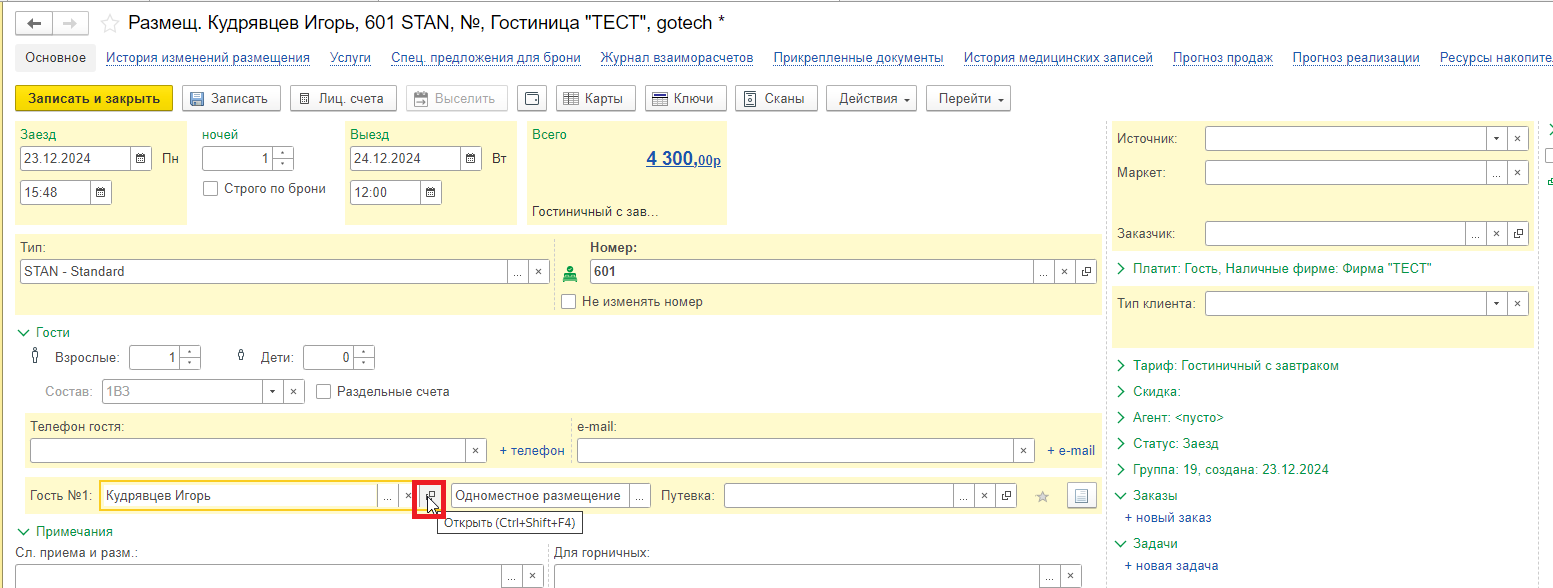Click the Ключи button
This screenshot has height=588, width=1553.
point(685,98)
